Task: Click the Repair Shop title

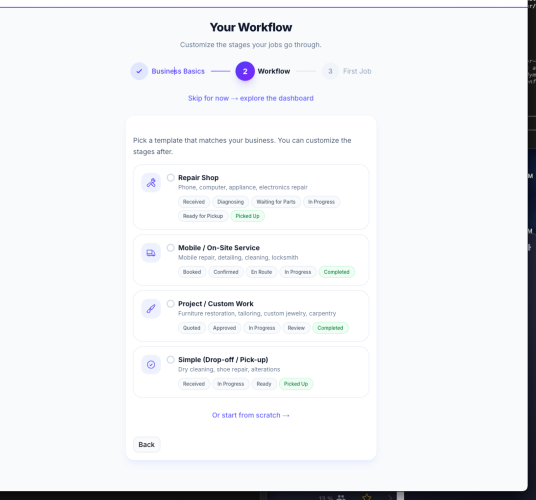Action: coord(198,178)
